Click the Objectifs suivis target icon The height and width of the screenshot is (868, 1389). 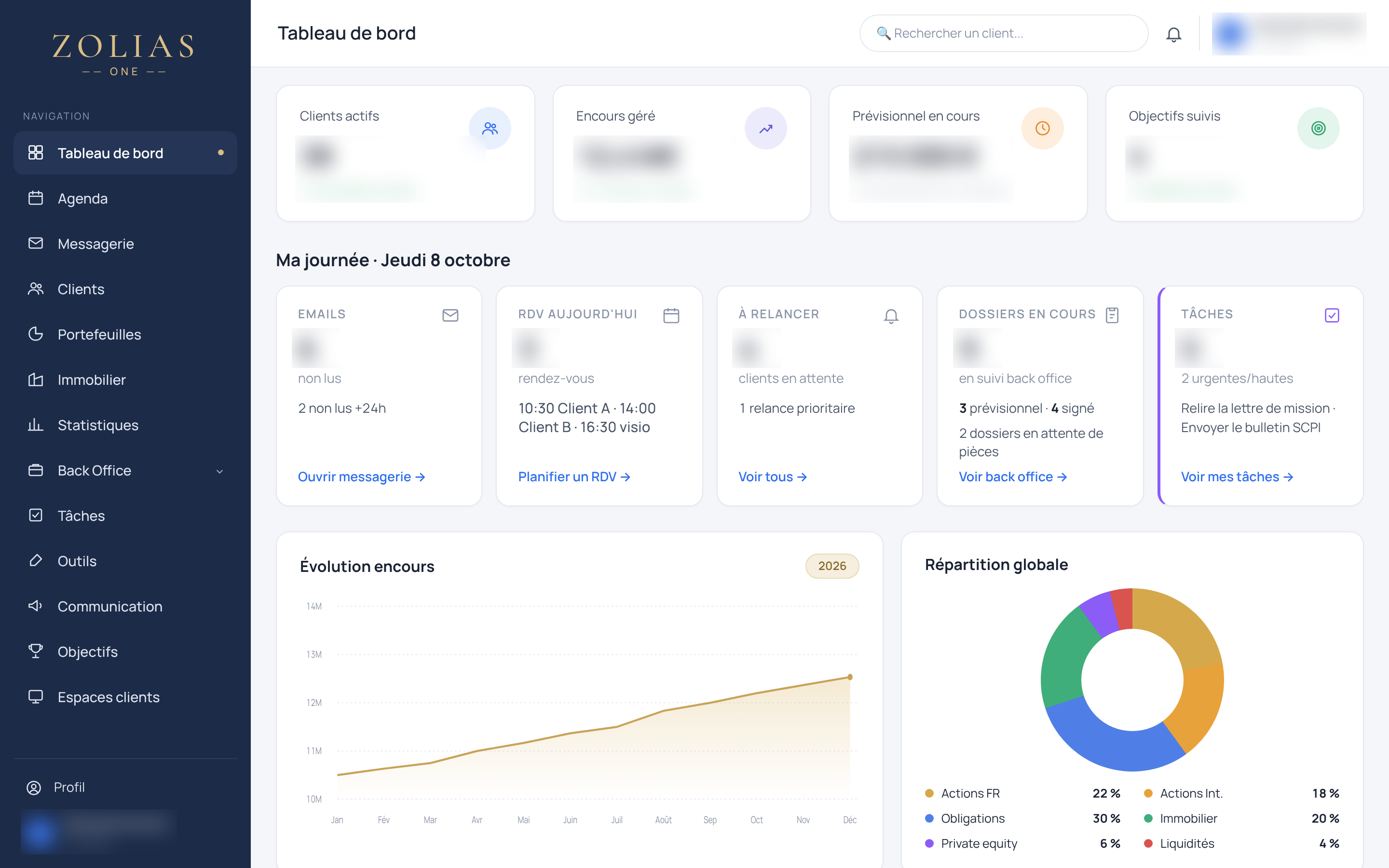click(x=1319, y=128)
